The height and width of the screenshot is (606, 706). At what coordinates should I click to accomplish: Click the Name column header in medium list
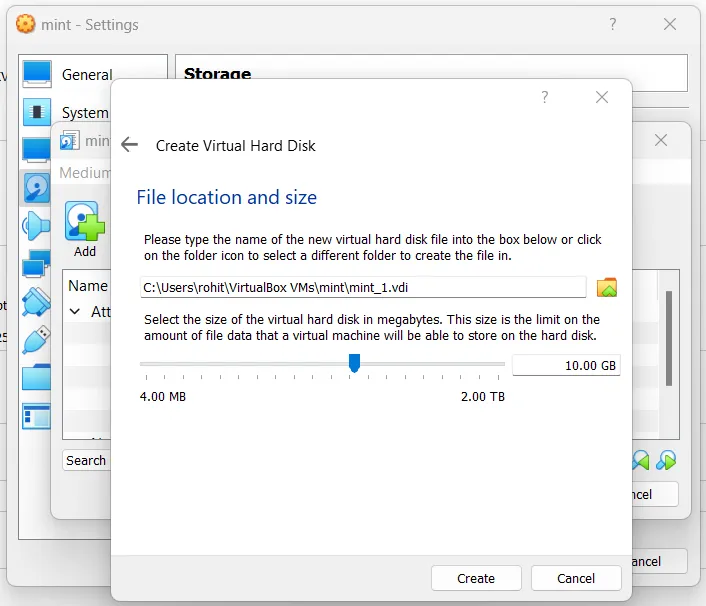click(x=88, y=286)
